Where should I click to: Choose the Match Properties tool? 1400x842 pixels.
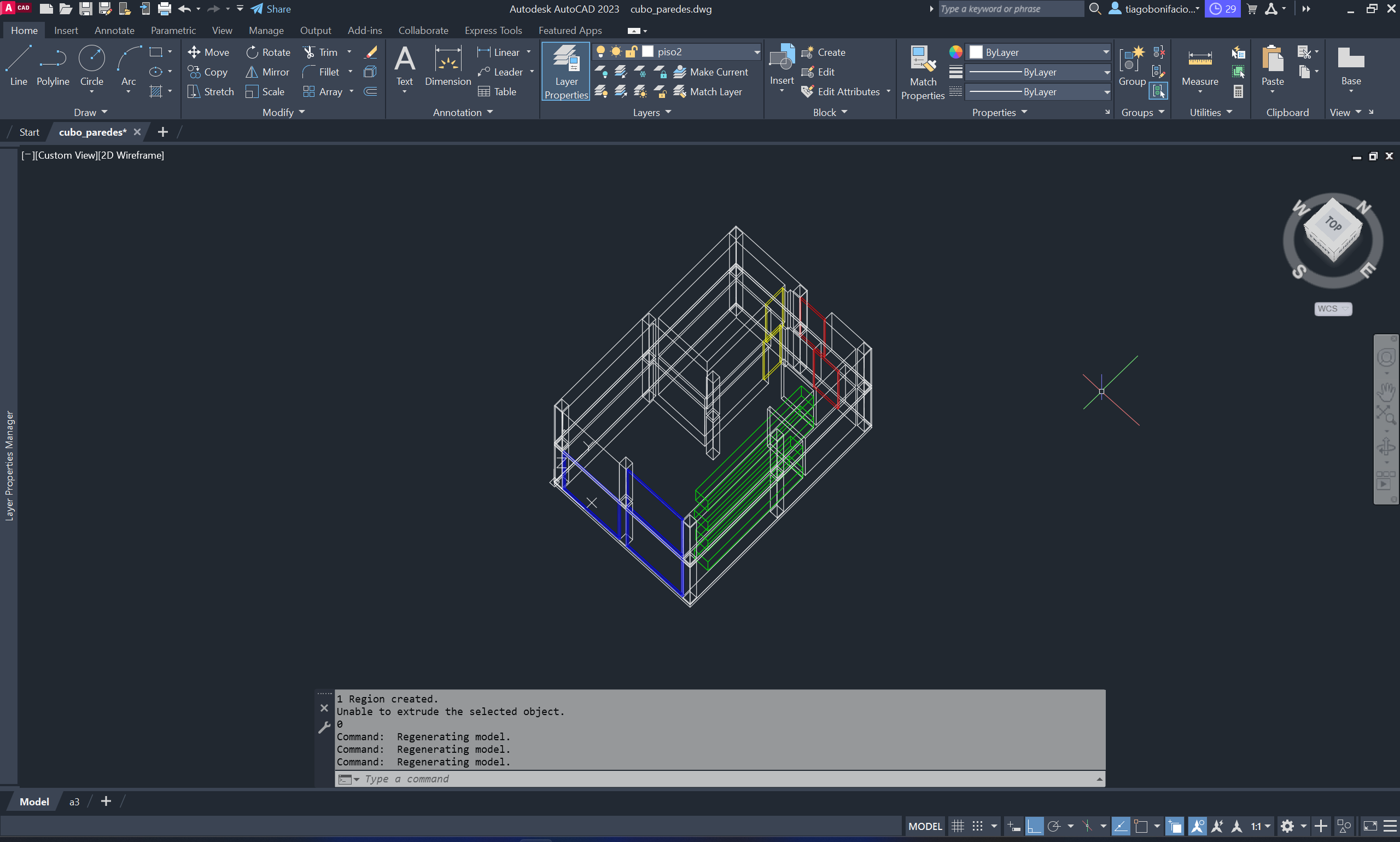point(923,72)
